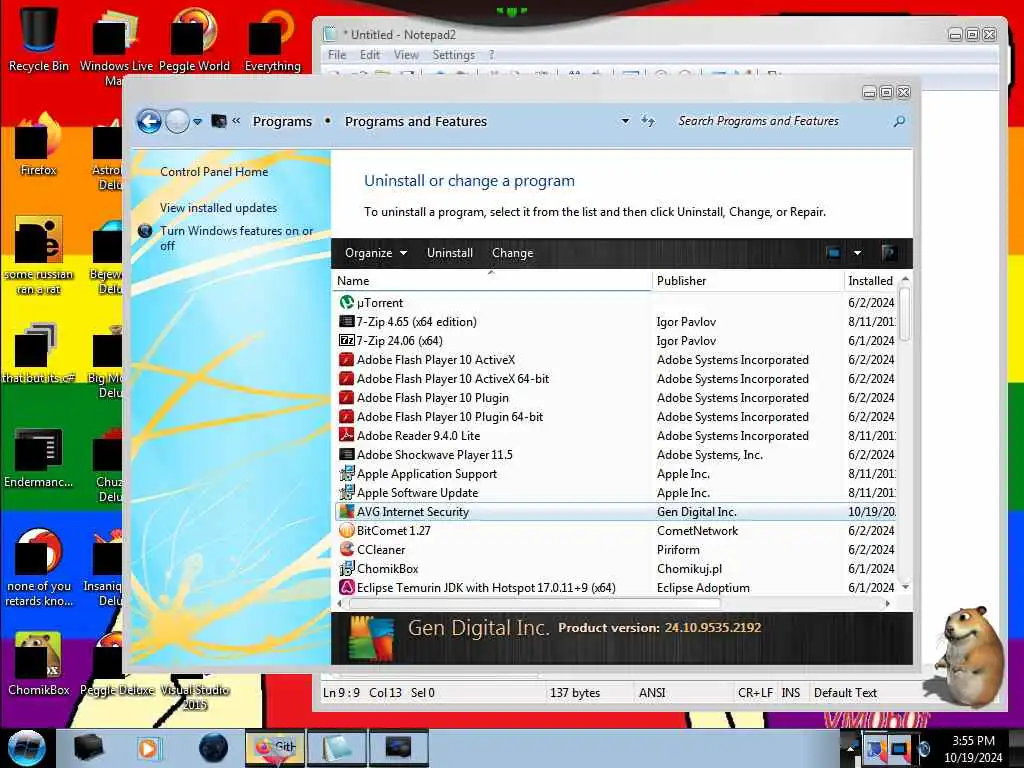This screenshot has height=768, width=1024.
Task: Click the horizontal scrollbar of program list
Action: 536,603
